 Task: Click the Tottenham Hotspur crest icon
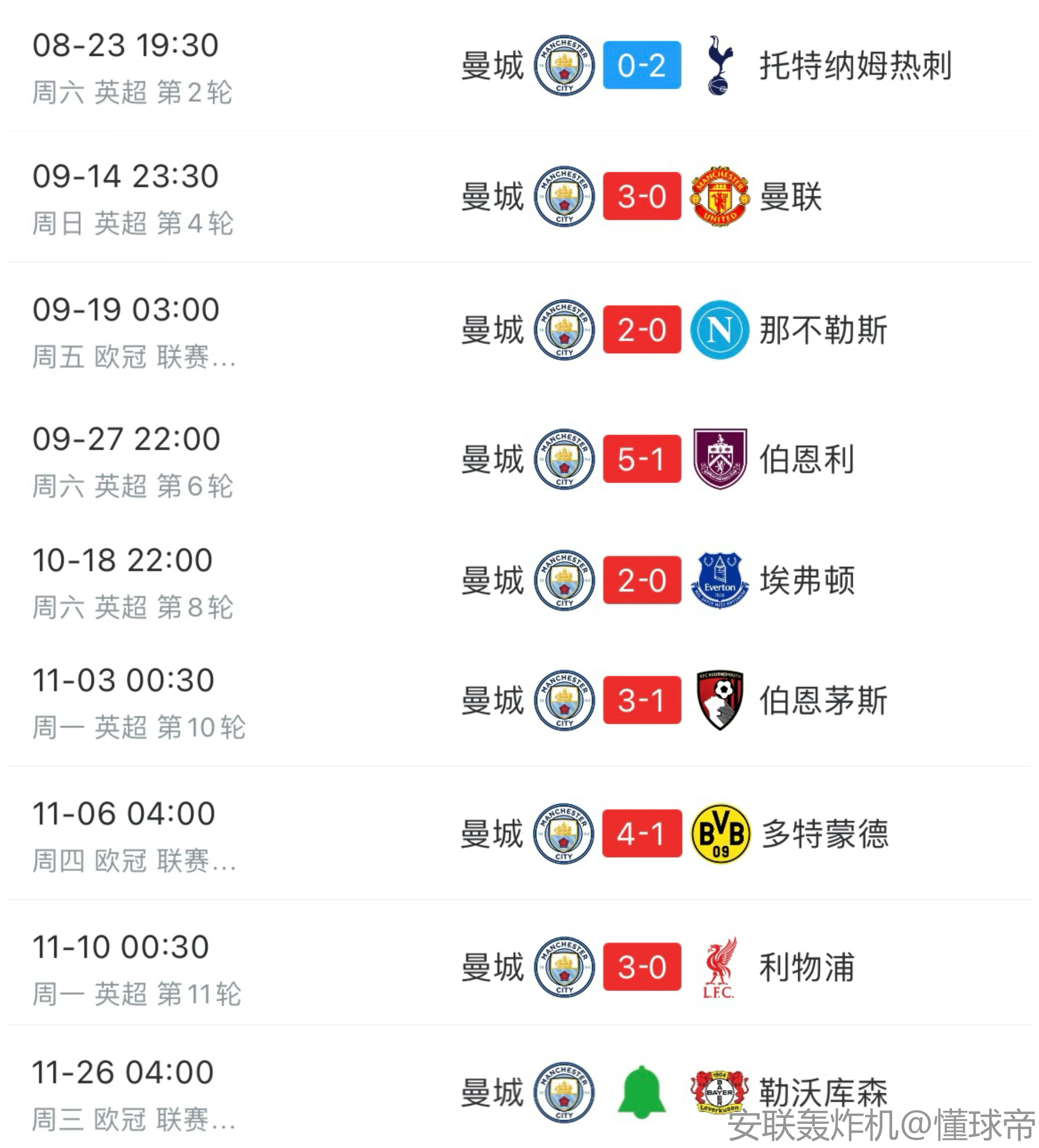click(x=720, y=65)
